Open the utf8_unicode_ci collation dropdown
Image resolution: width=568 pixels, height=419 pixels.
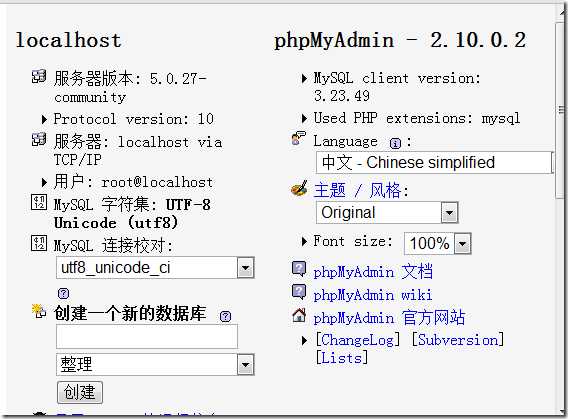point(155,268)
